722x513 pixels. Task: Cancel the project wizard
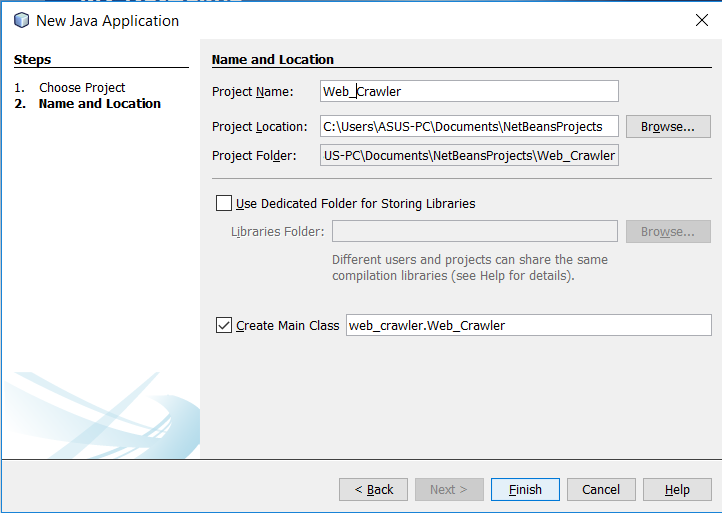601,490
